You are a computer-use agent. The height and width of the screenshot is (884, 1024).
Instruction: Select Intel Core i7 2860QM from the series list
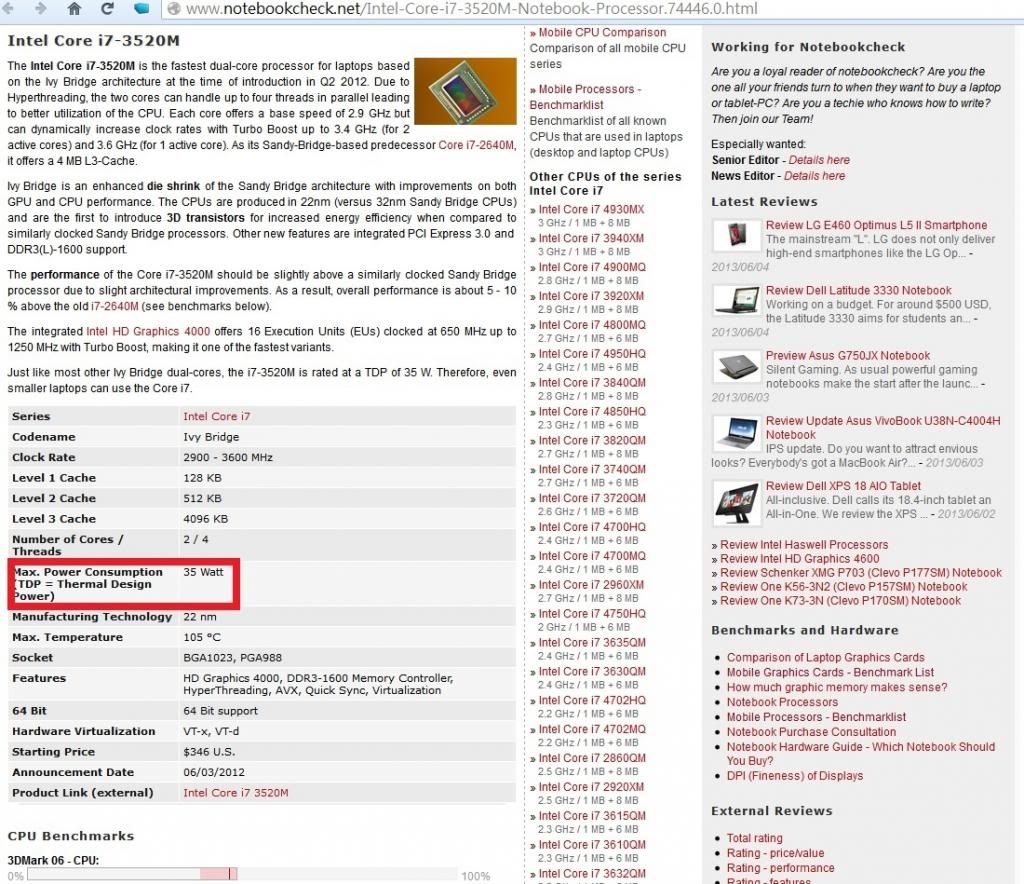[x=592, y=758]
